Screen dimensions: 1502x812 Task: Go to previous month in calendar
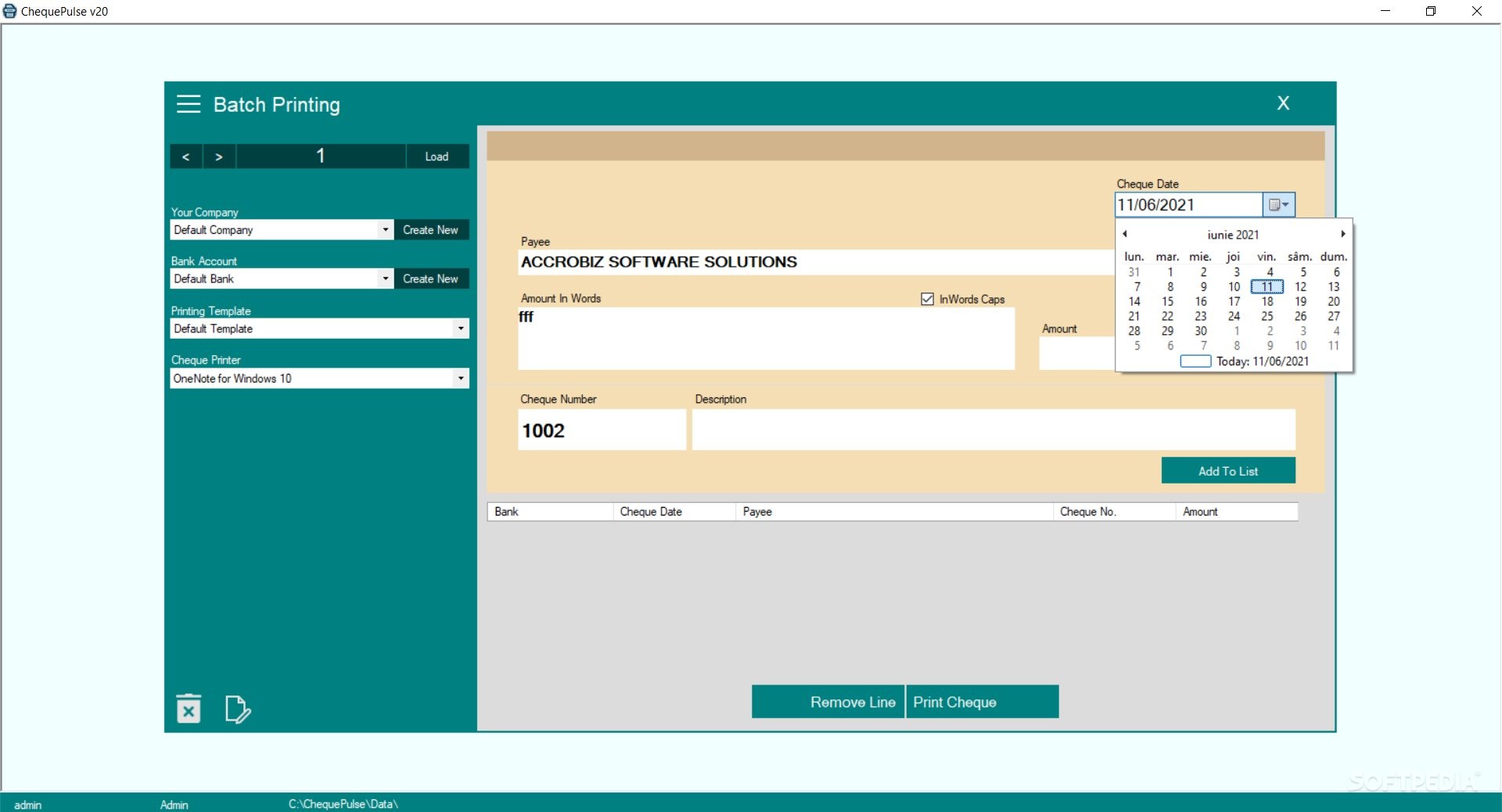pyautogui.click(x=1124, y=234)
